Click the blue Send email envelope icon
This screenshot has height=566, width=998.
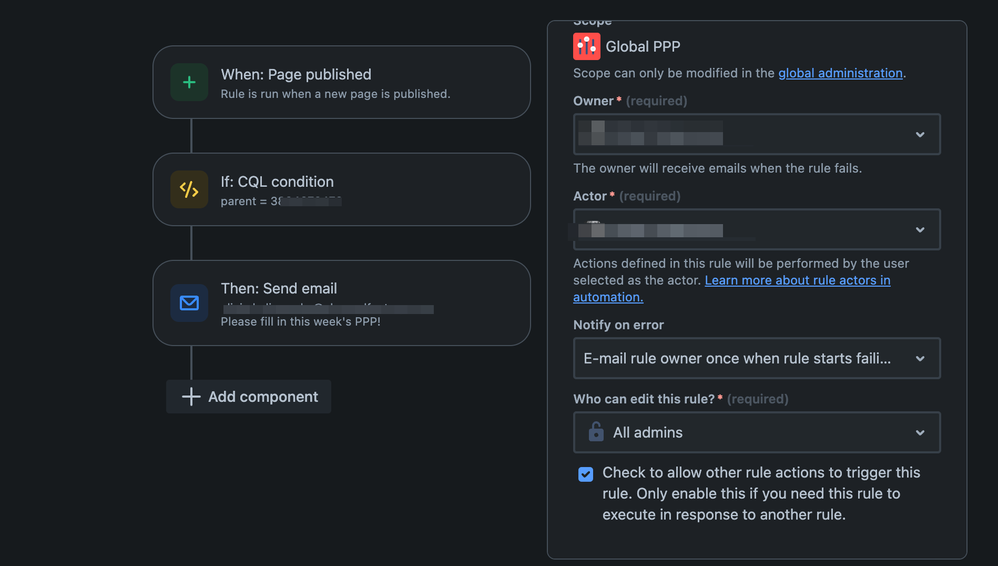click(189, 303)
